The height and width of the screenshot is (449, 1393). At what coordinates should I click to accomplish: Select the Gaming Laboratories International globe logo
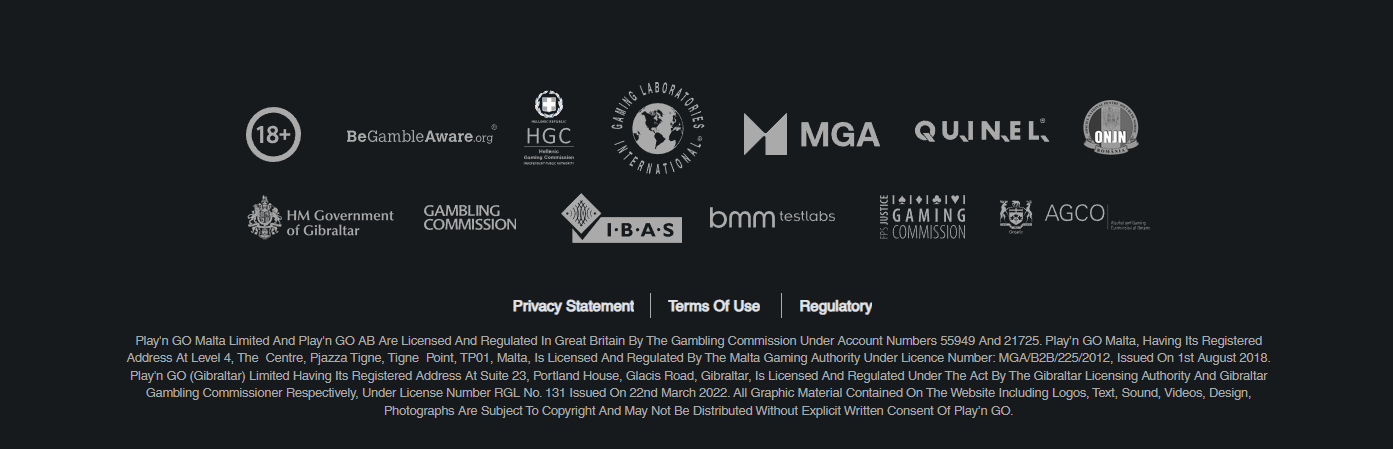[658, 128]
